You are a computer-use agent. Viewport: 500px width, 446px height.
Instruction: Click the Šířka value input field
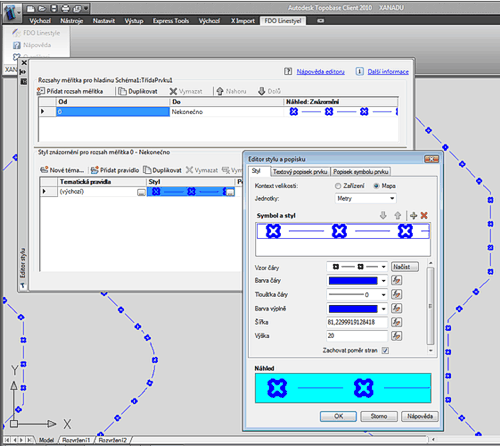(x=357, y=322)
